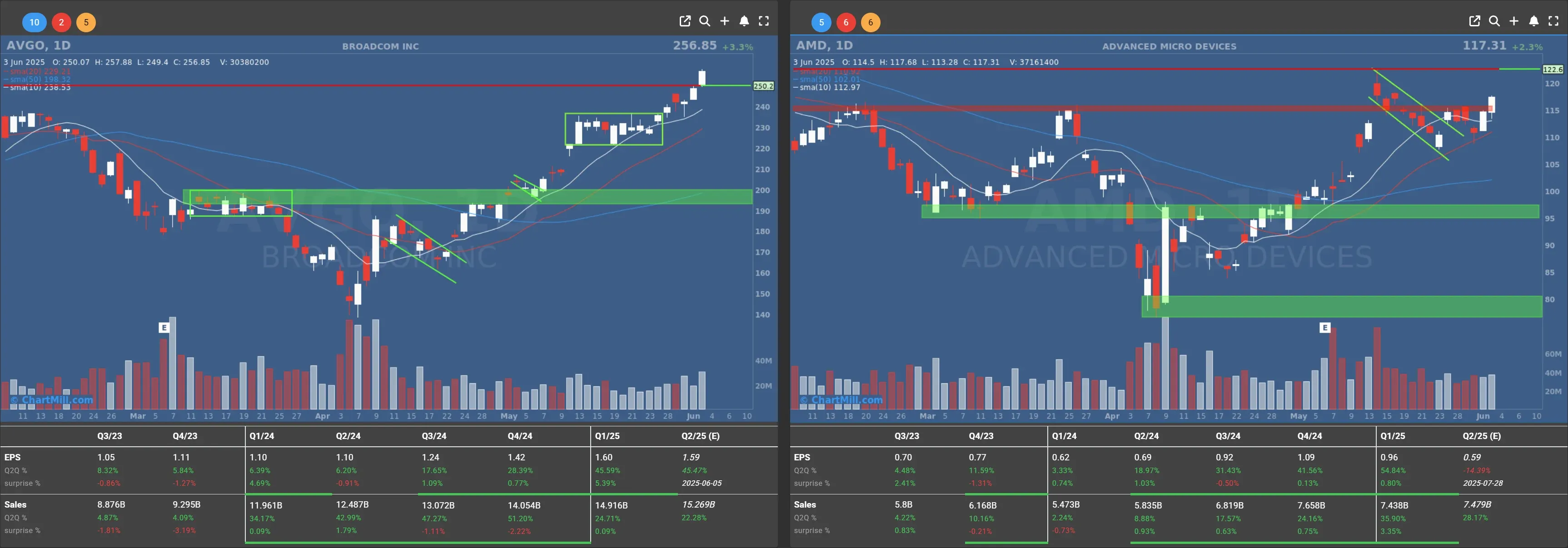Click the 122.6 price level tag on AMD
This screenshot has height=548, width=1568.
coord(1553,69)
